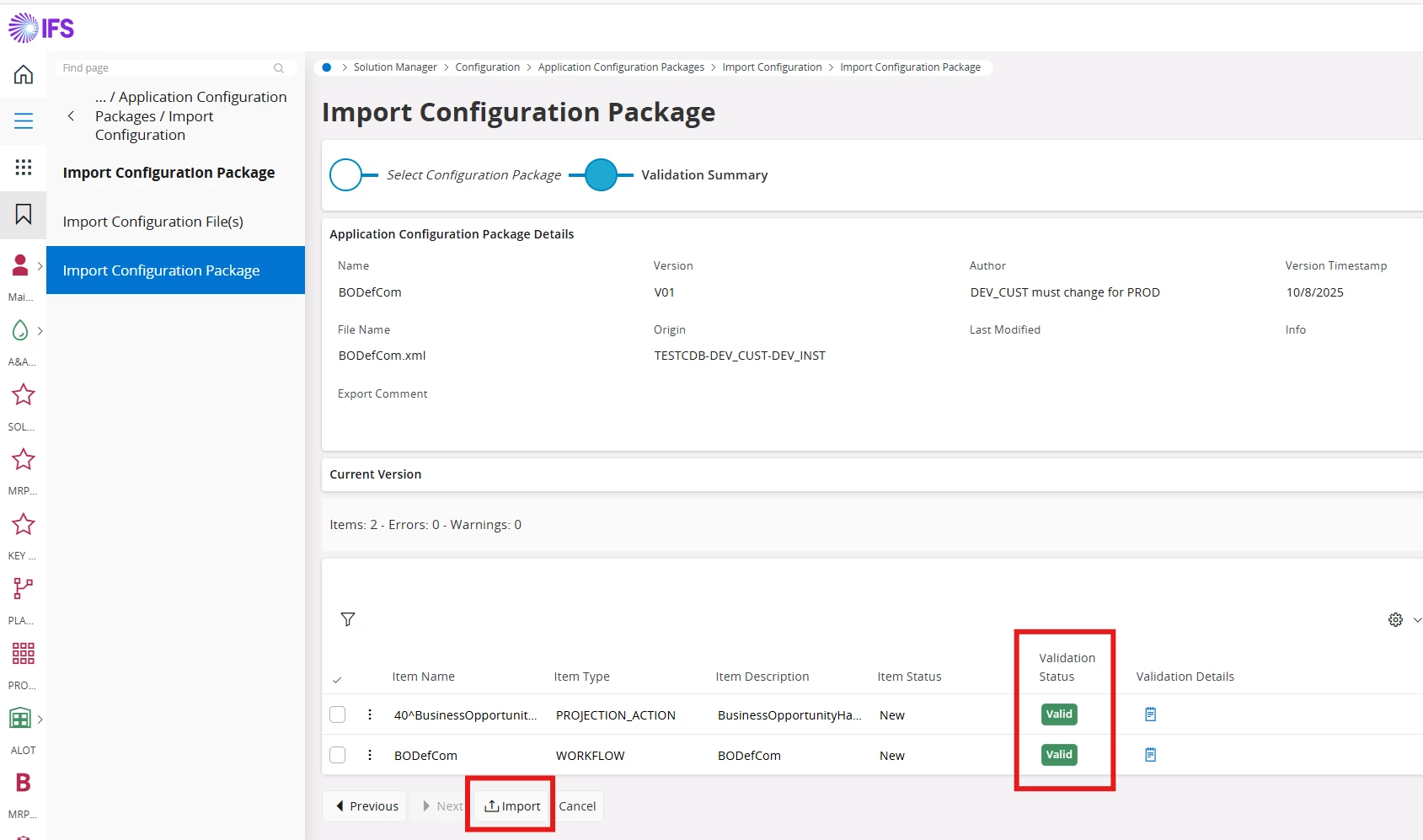Sort by the Item Type column header

pos(581,677)
